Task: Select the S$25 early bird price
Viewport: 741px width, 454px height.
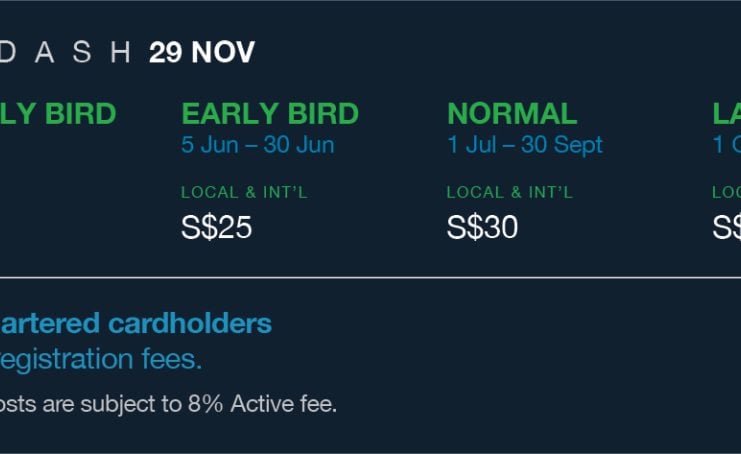Action: (x=216, y=227)
